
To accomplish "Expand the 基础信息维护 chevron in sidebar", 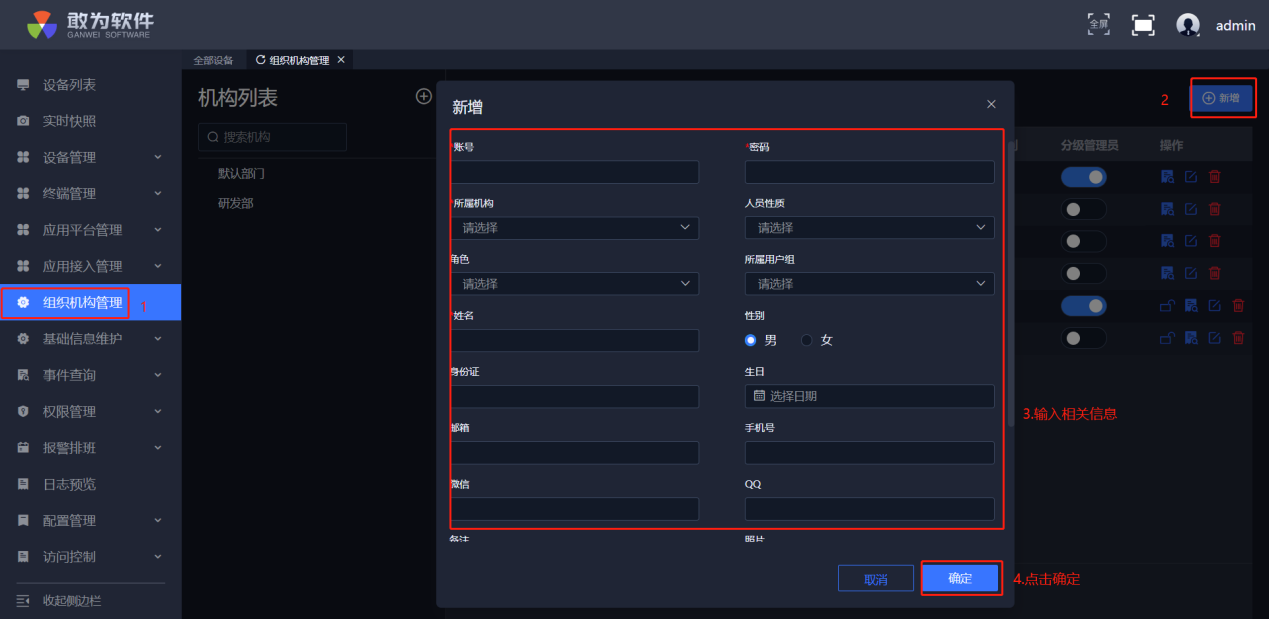I will 158,339.
